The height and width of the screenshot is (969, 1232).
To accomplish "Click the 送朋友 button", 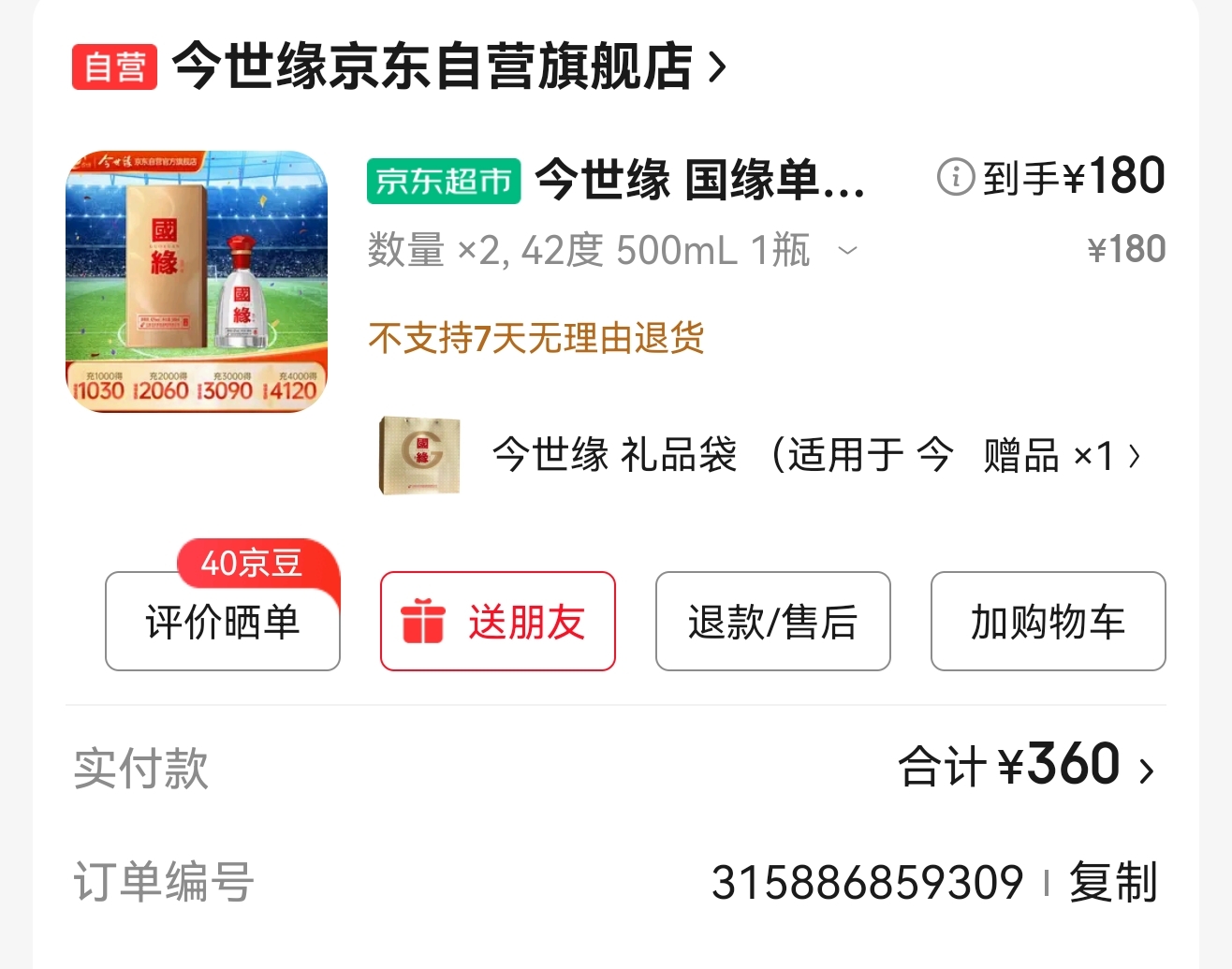I will tap(498, 622).
